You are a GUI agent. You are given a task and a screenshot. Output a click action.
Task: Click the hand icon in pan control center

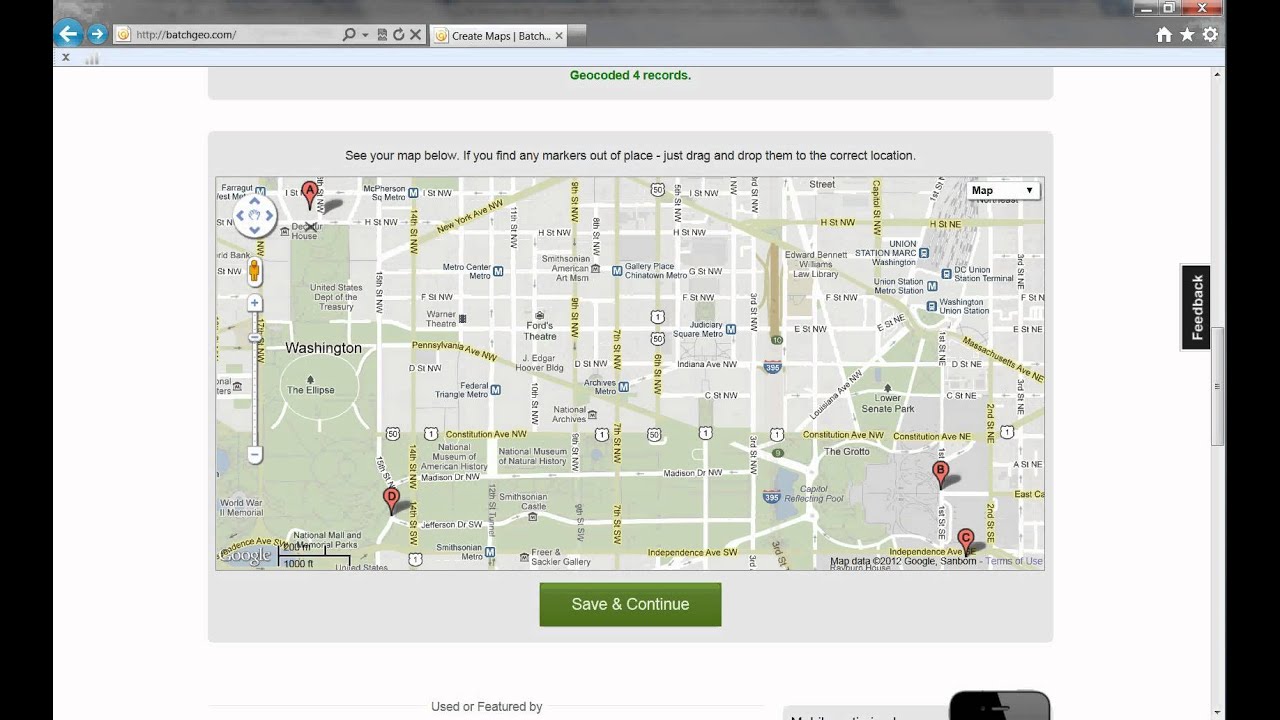click(x=255, y=215)
